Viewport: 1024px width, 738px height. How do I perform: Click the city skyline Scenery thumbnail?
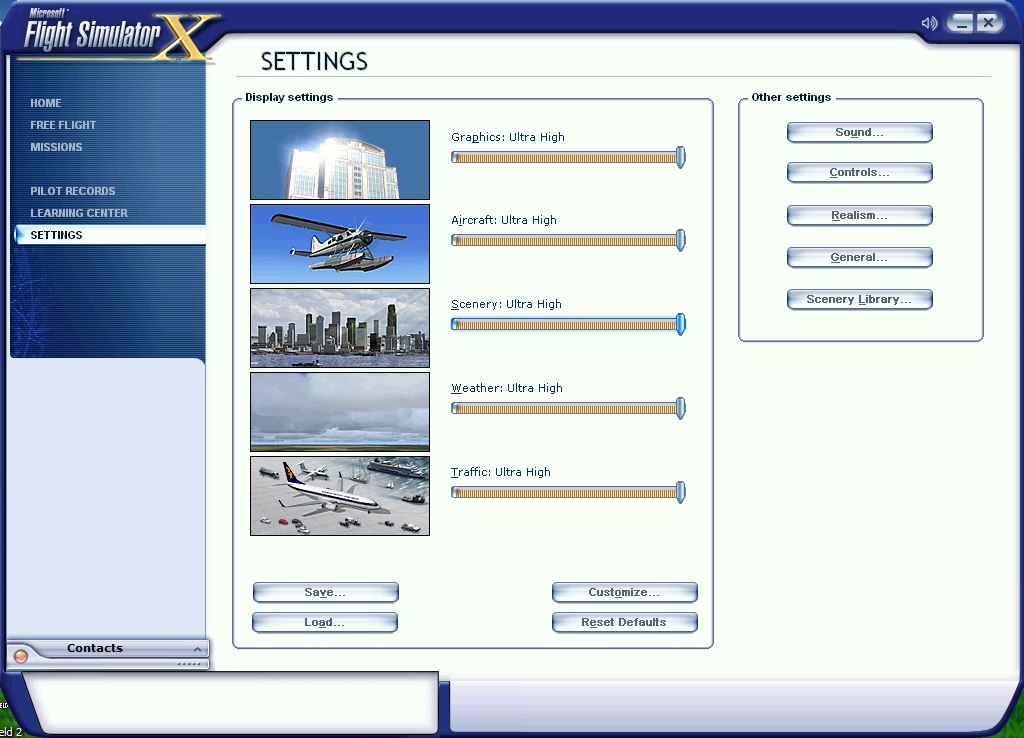(x=340, y=328)
